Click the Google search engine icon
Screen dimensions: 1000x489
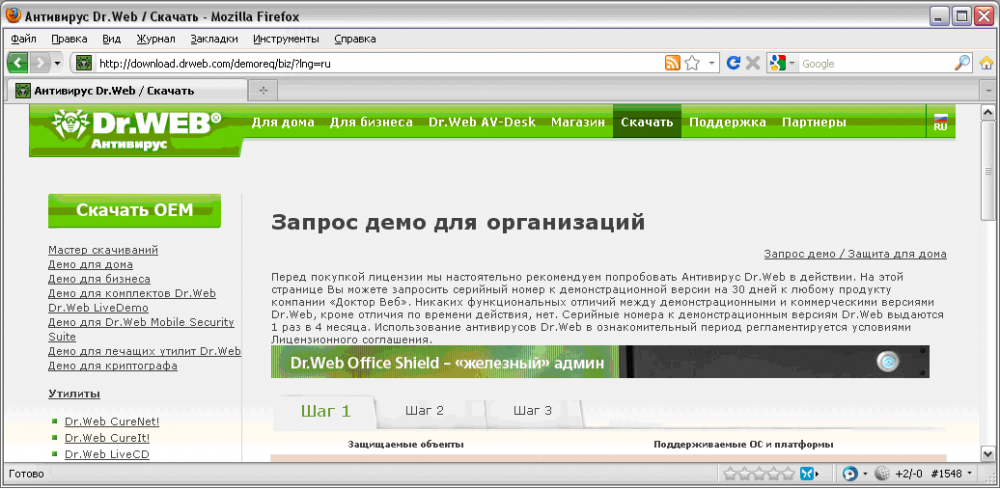[x=777, y=63]
